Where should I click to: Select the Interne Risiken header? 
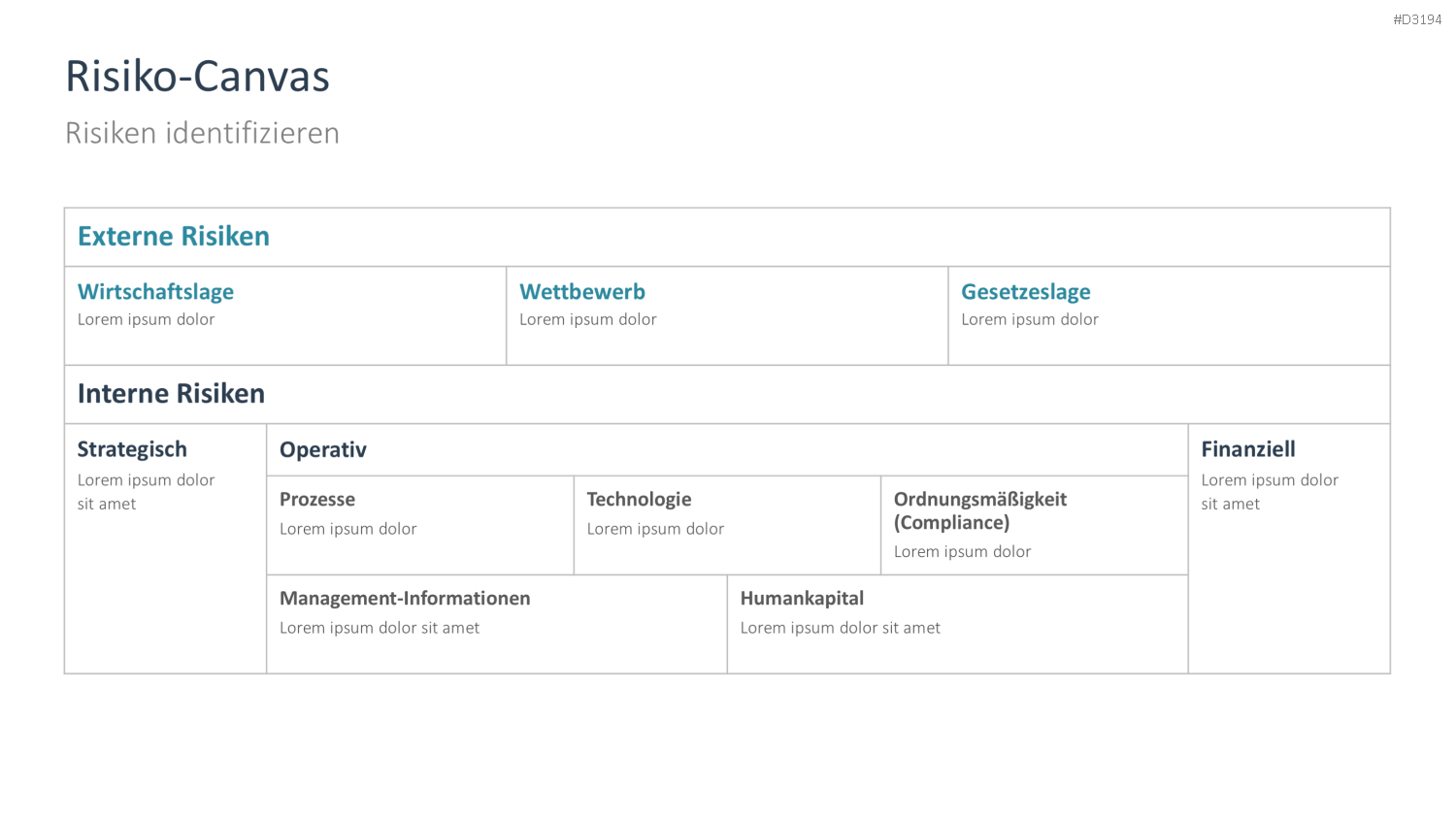[171, 393]
